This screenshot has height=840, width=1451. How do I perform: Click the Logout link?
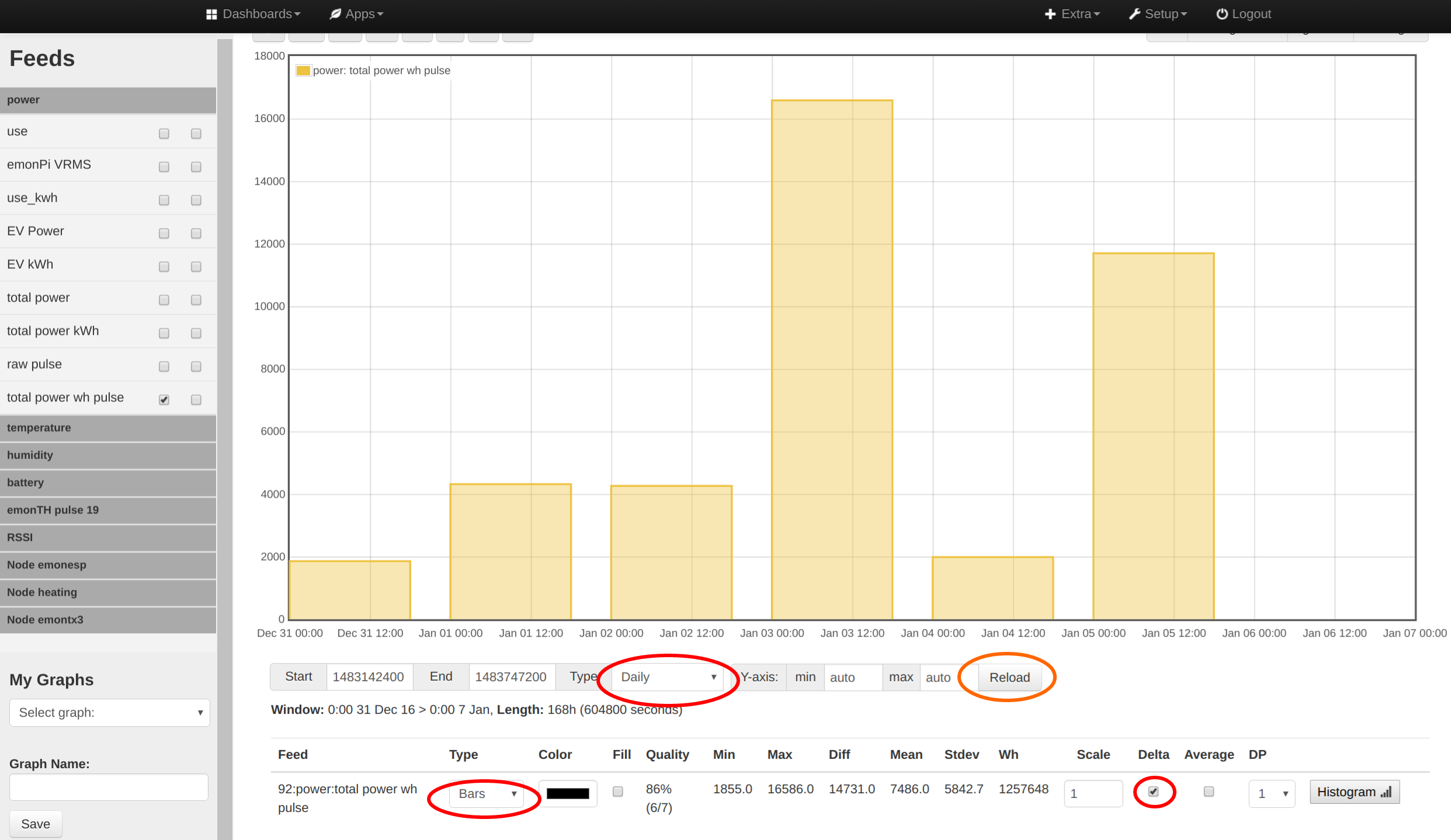(1244, 14)
